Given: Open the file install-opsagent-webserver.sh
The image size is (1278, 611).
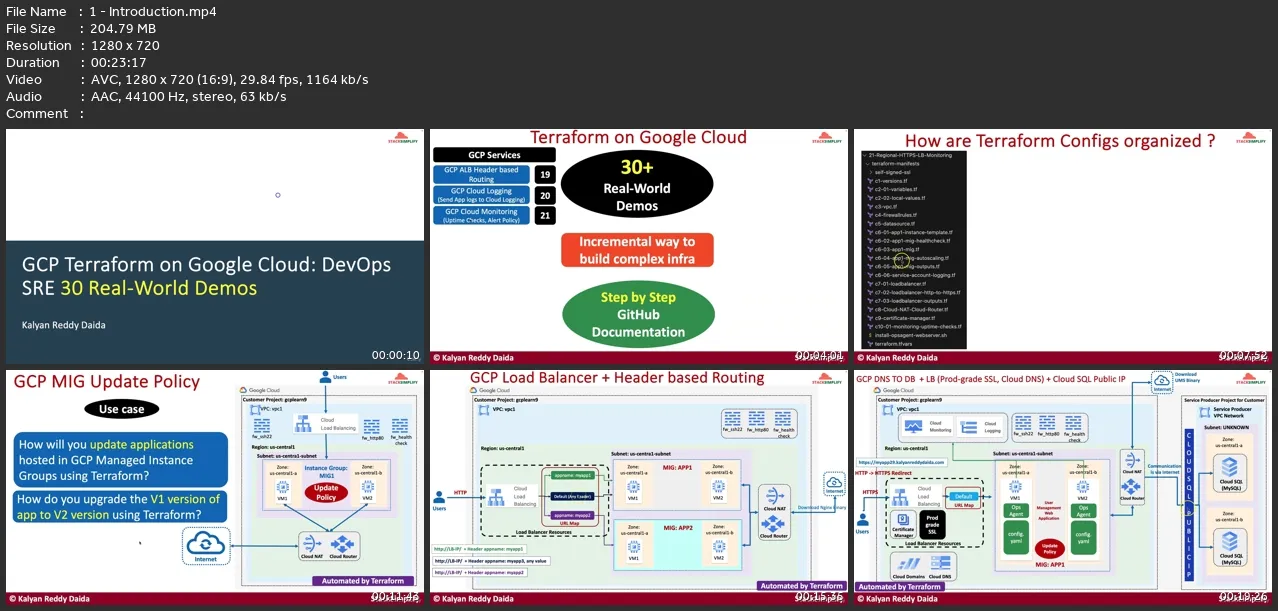Looking at the screenshot, I should coord(910,334).
